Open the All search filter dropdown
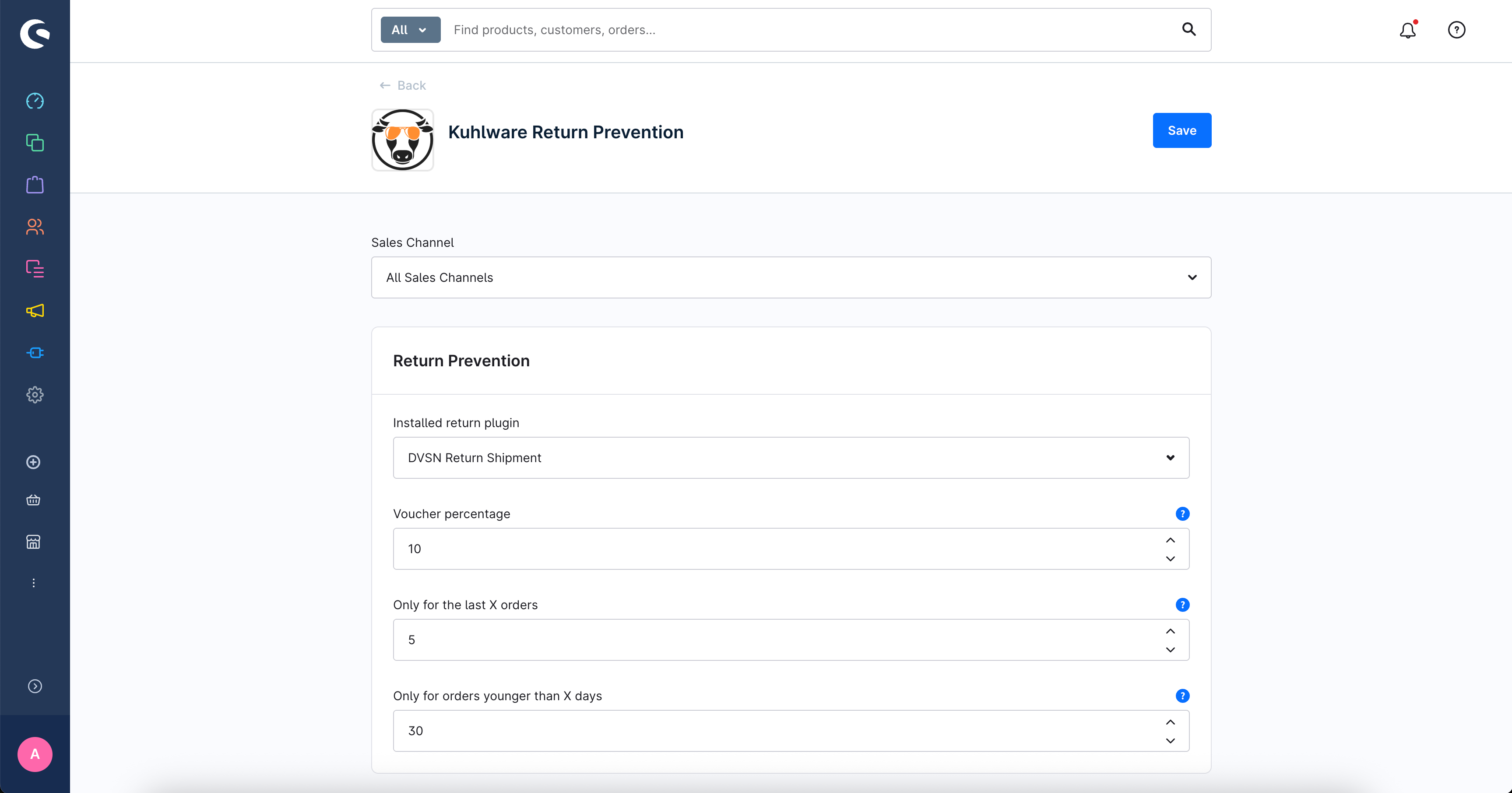1512x793 pixels. (410, 30)
